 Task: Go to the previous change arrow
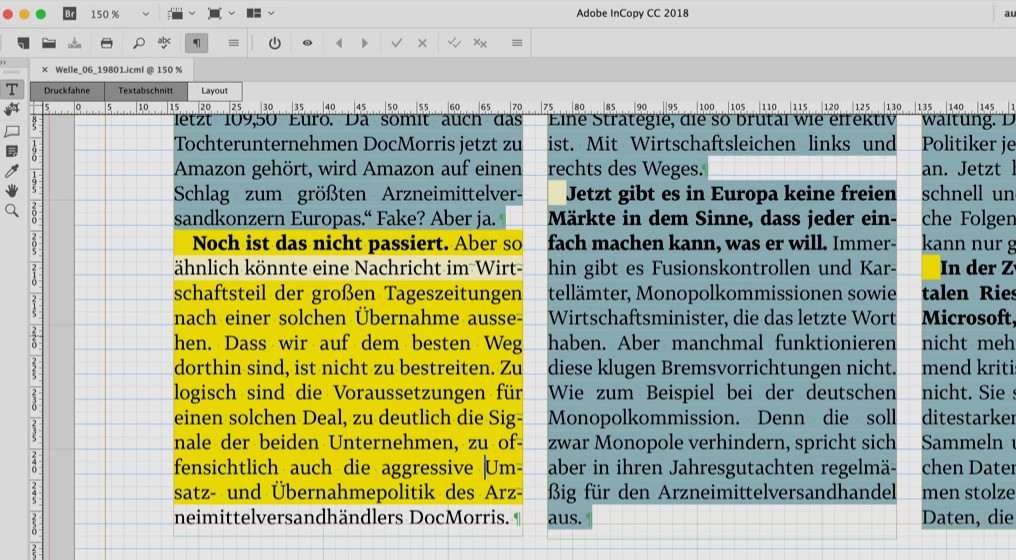coord(339,43)
